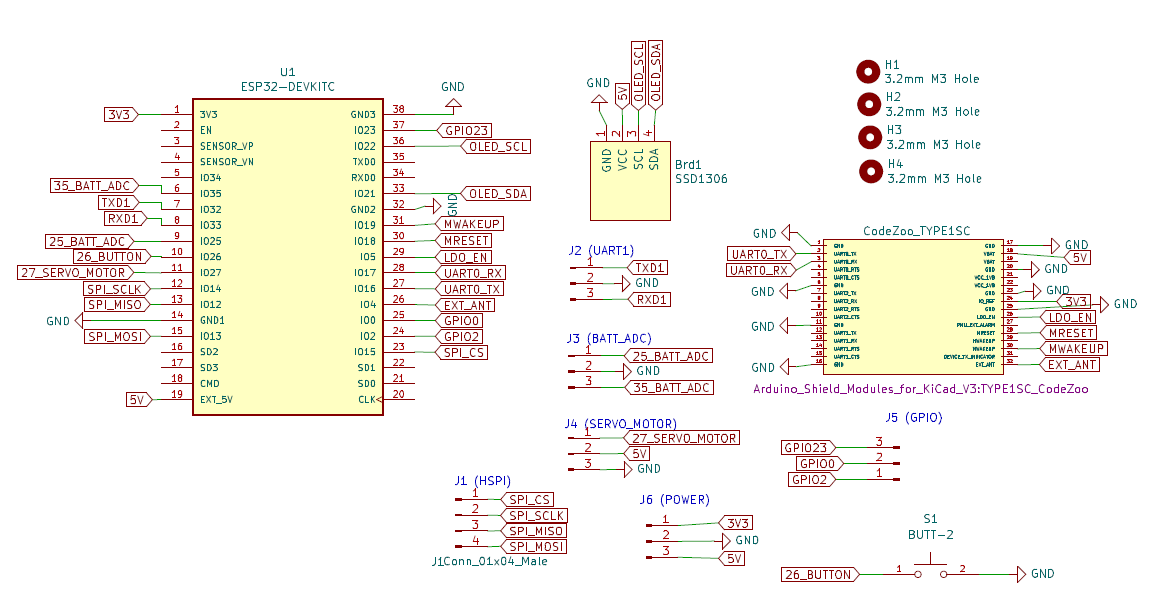This screenshot has height=607, width=1152.
Task: Select 5V label at U1 EXT_5V pin
Action: point(139,400)
